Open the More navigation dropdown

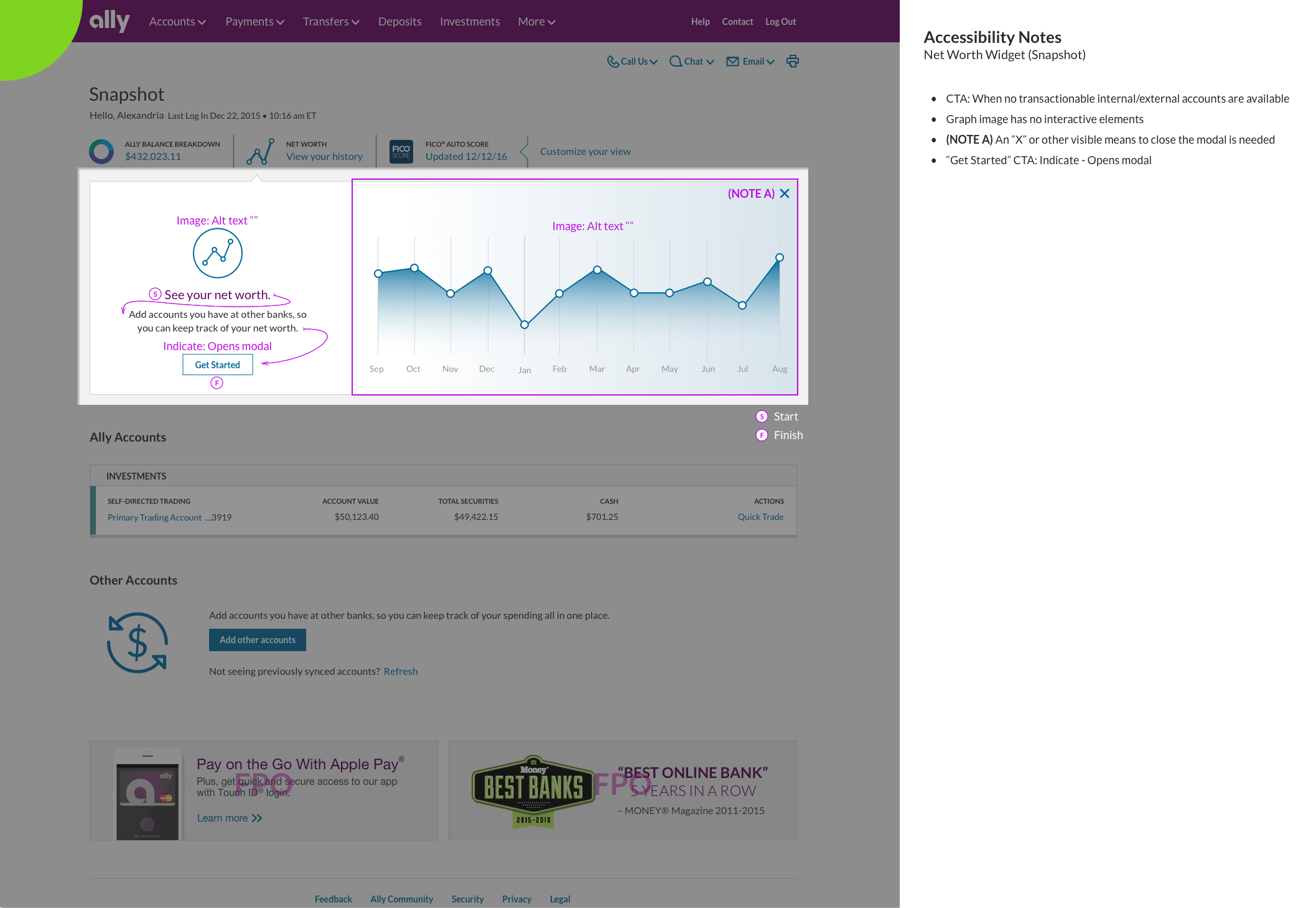(535, 21)
